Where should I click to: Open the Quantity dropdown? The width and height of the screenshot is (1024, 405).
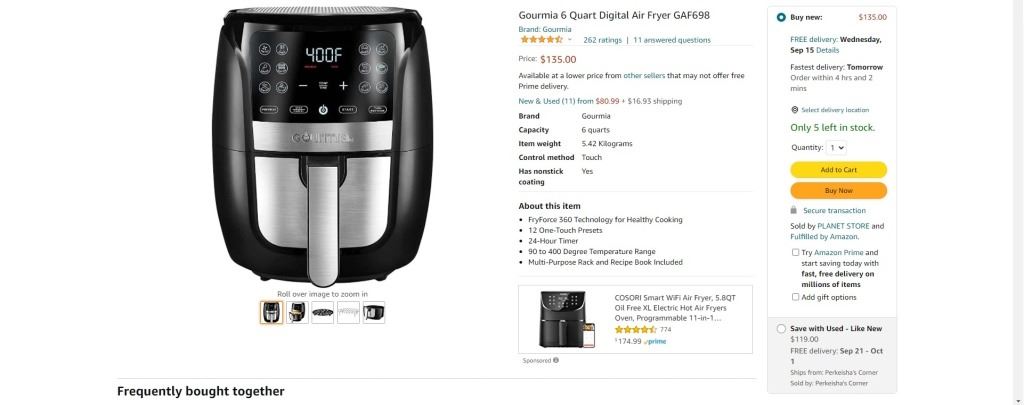click(837, 148)
